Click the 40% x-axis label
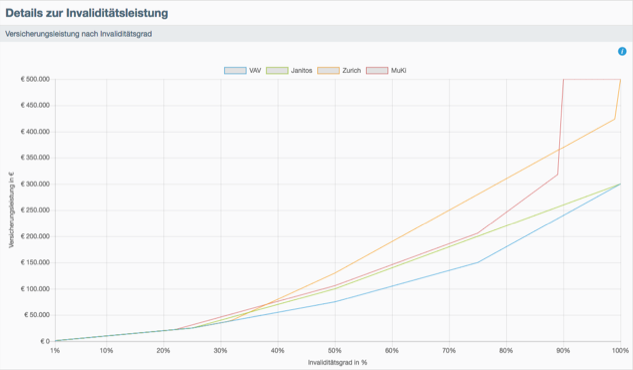Image resolution: width=633 pixels, height=370 pixels. pos(277,351)
